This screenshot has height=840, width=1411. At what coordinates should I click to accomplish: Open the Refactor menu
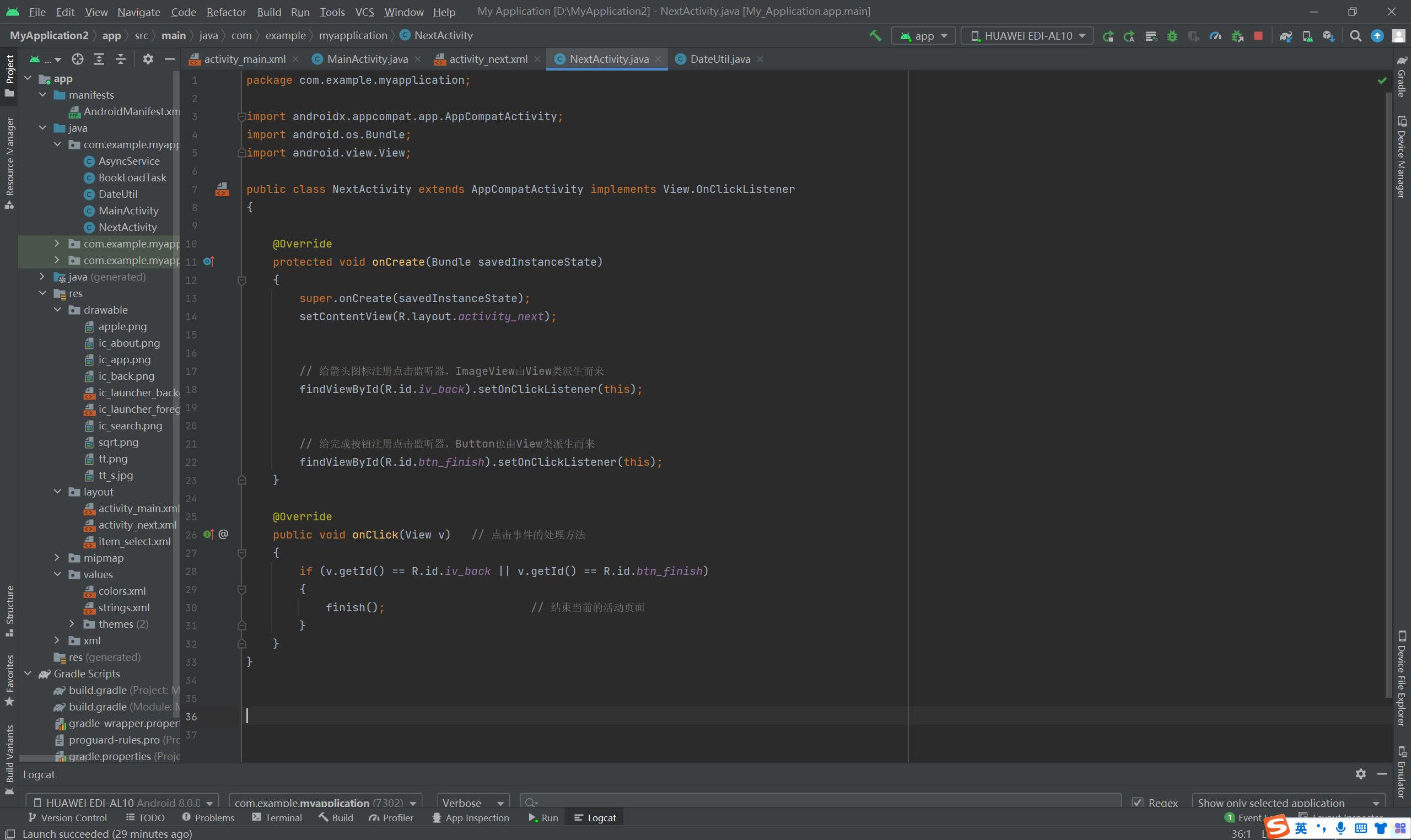click(x=226, y=12)
